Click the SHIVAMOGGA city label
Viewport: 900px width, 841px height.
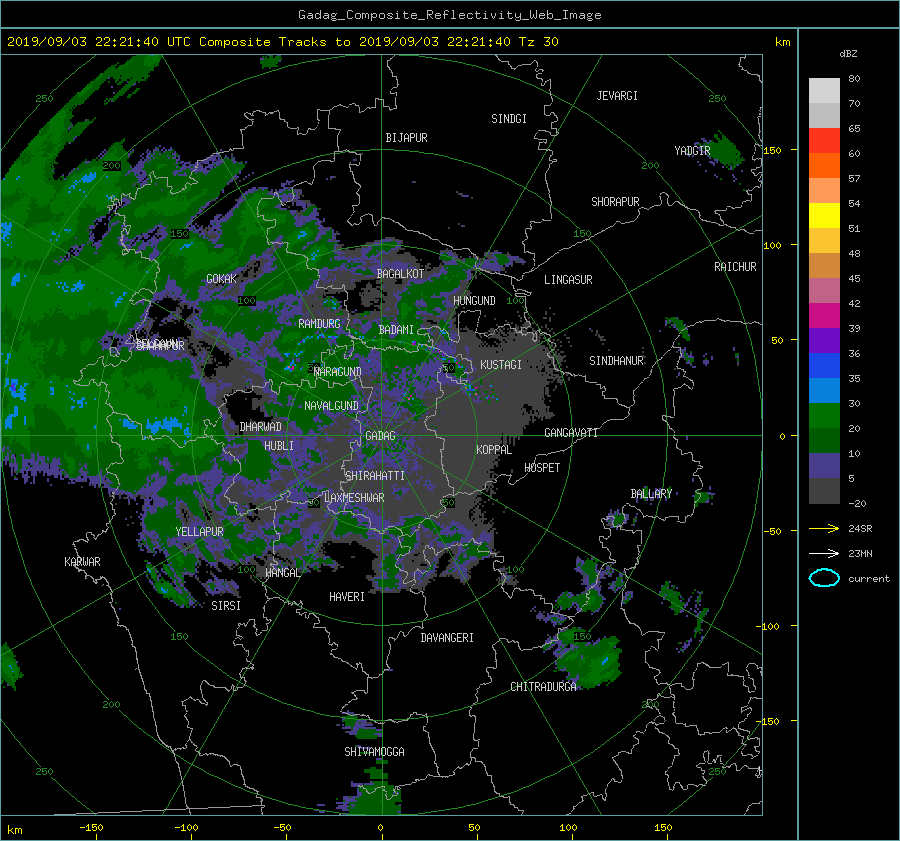tap(374, 752)
